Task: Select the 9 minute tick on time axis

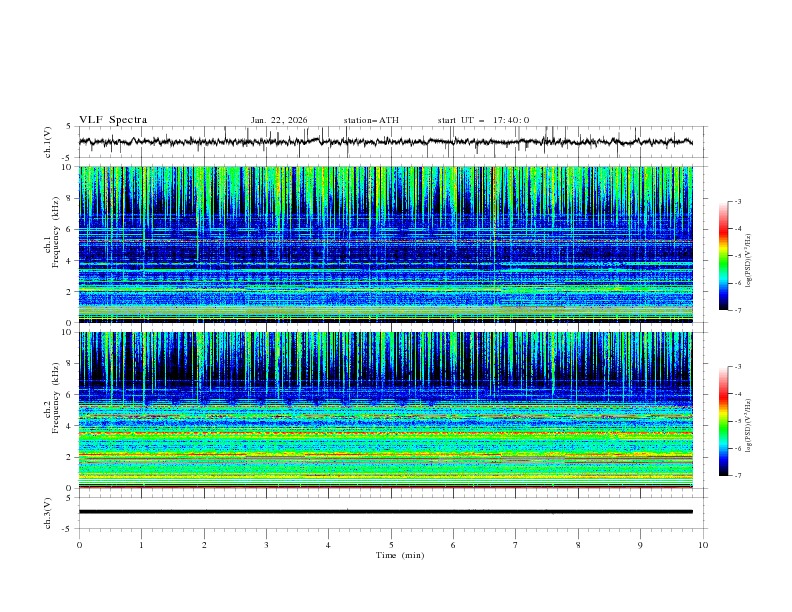Action: (641, 544)
